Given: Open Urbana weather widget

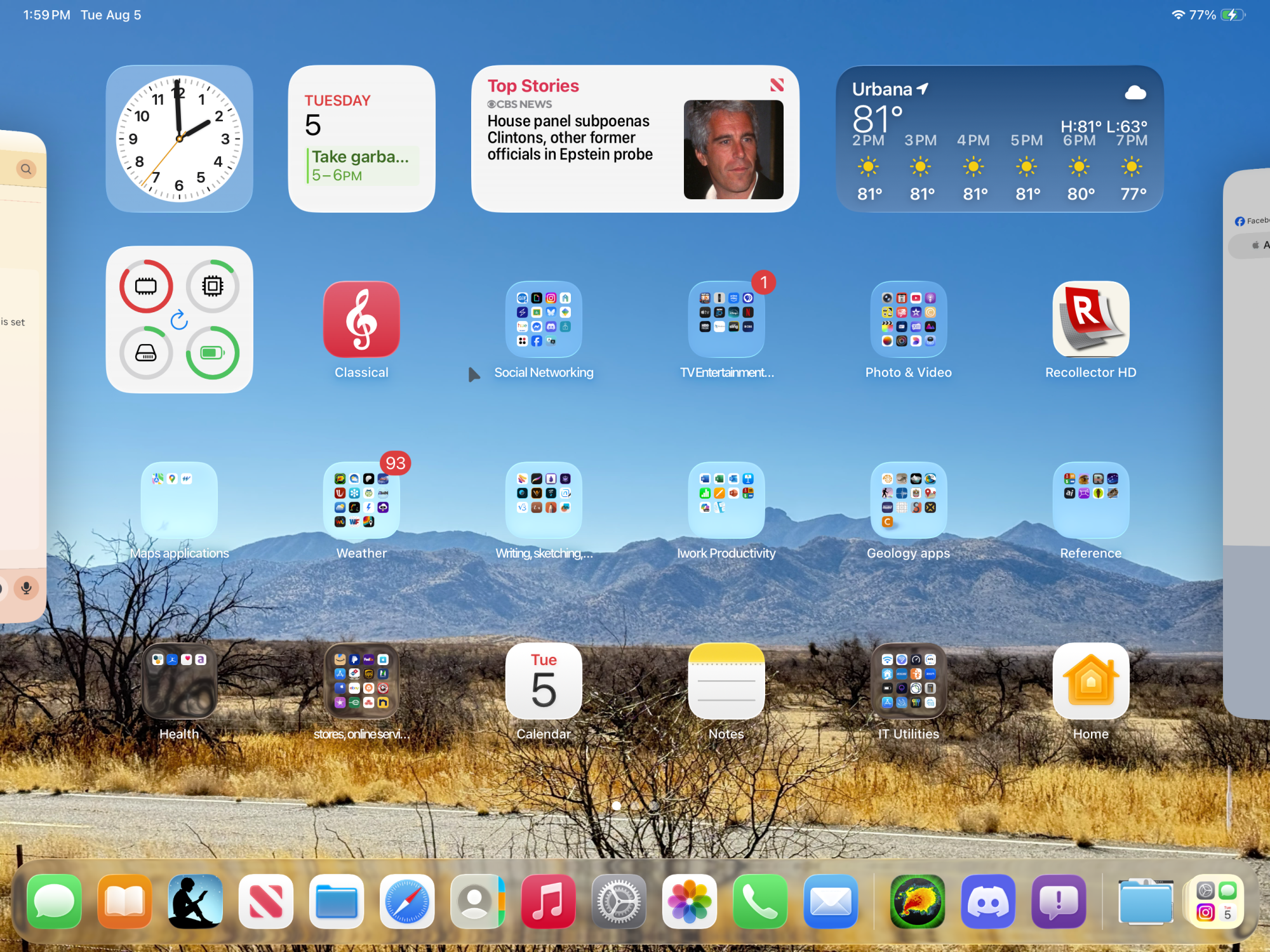Looking at the screenshot, I should [x=999, y=138].
